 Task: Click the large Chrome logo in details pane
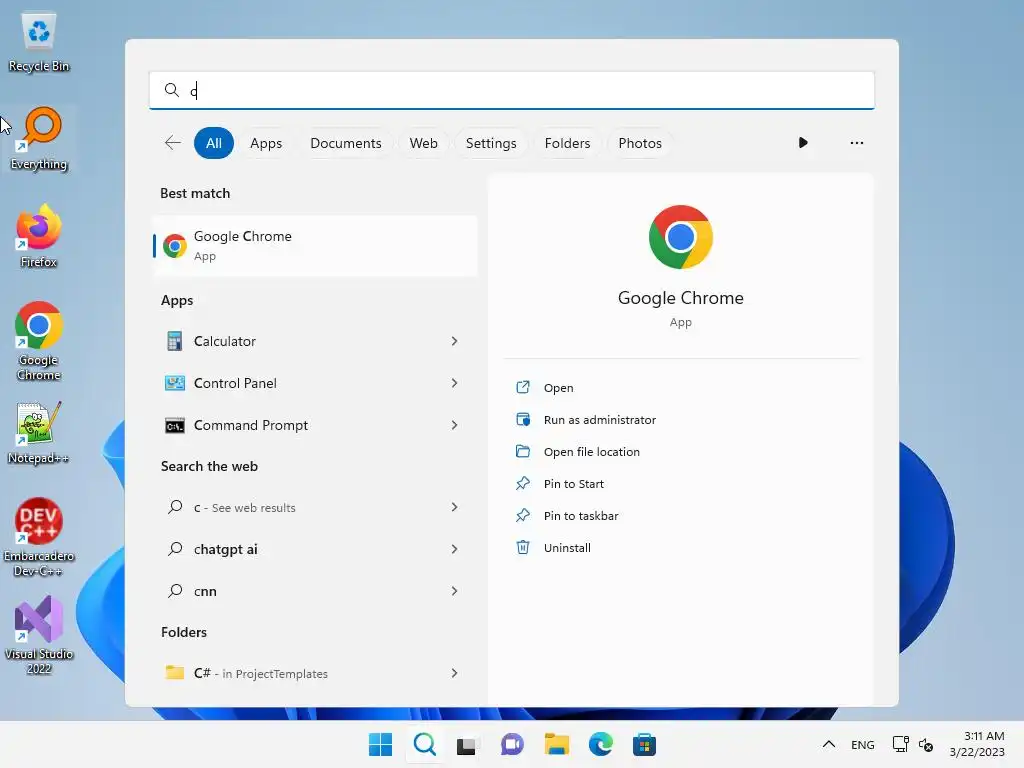point(680,237)
